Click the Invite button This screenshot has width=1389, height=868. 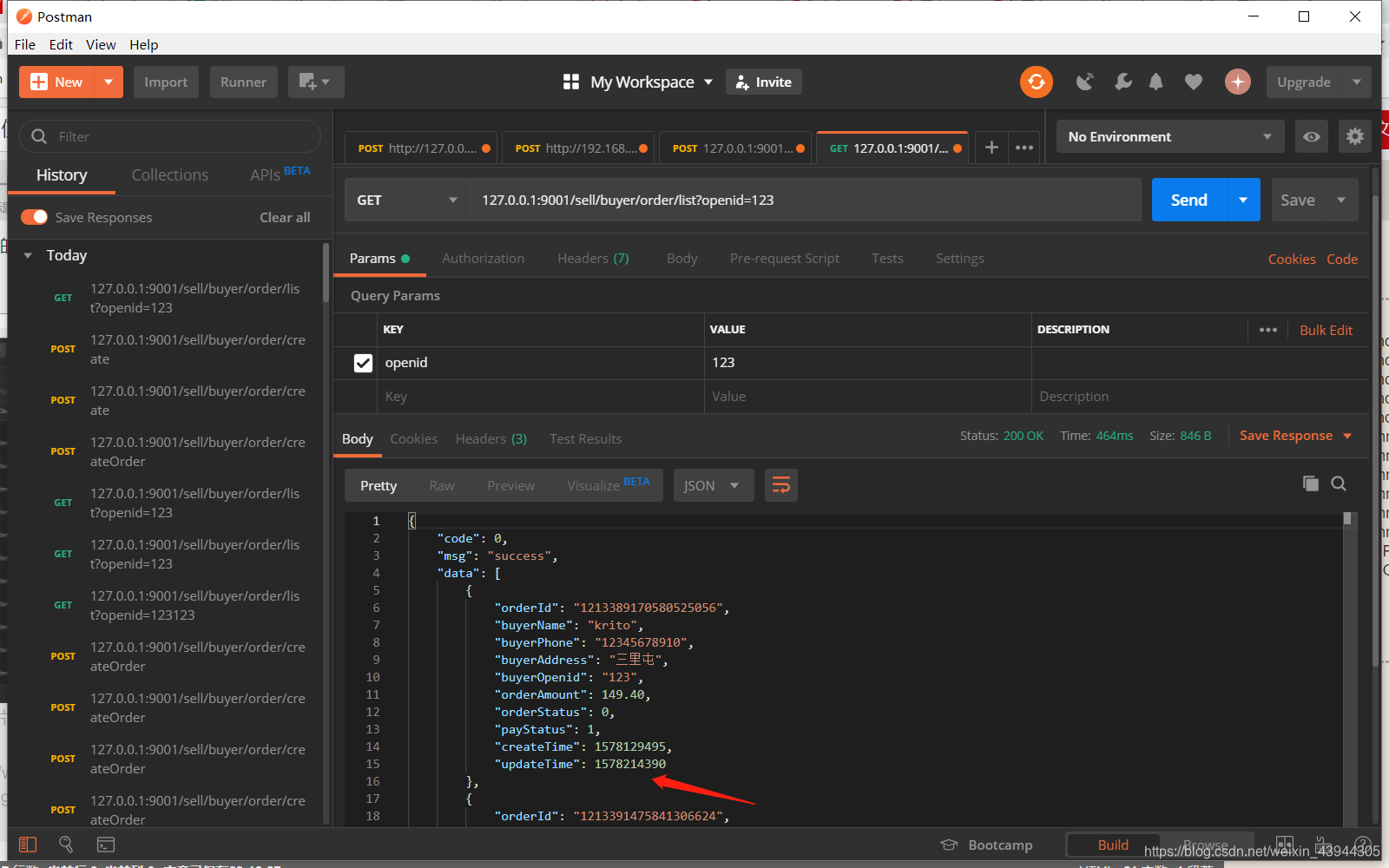764,82
